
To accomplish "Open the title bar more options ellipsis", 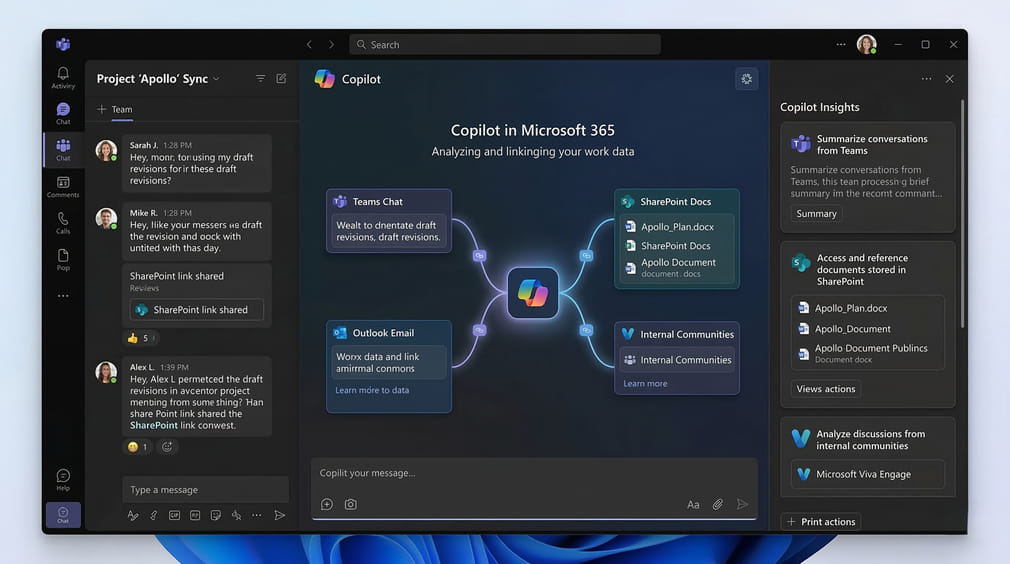I will tap(841, 44).
